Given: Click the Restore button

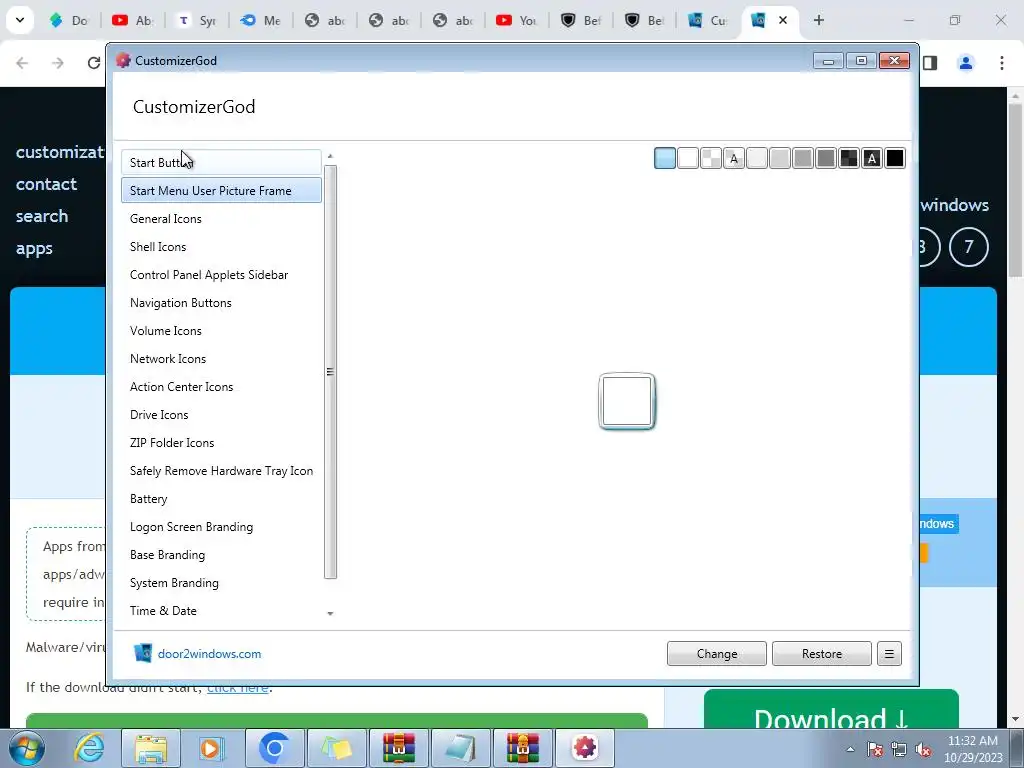Looking at the screenshot, I should [822, 654].
